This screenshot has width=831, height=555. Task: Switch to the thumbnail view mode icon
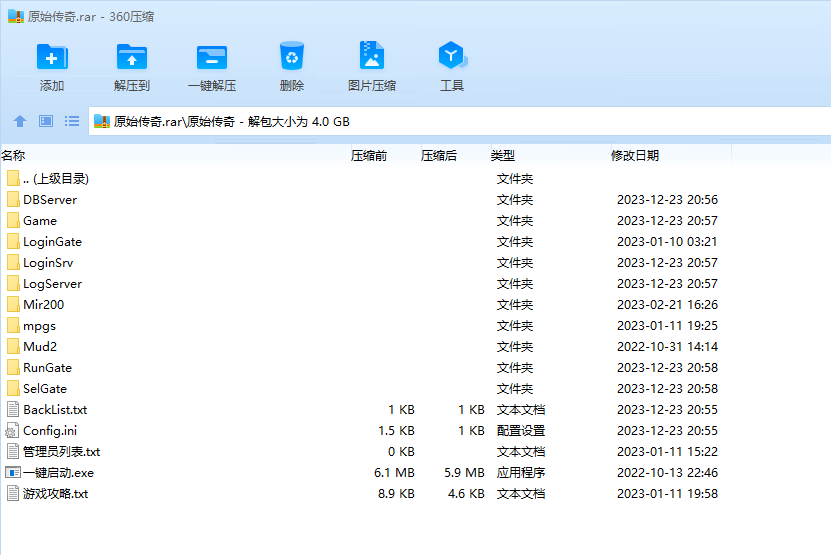pos(46,121)
